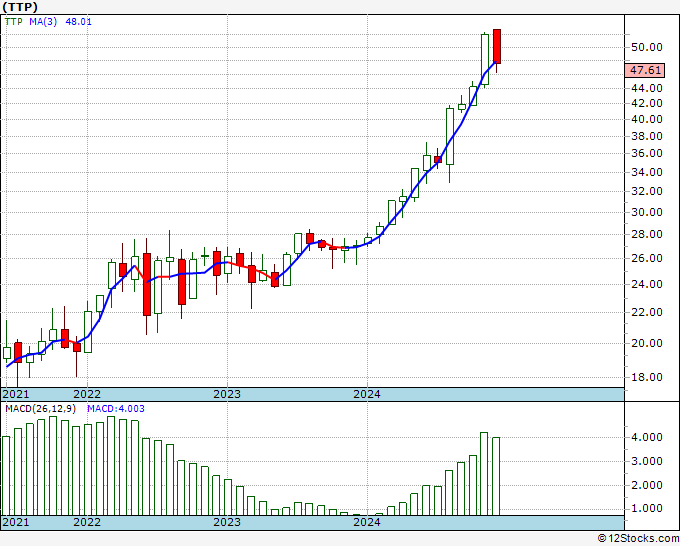
Task: Click the highlighted 47.61 current price tag
Action: tap(644, 70)
